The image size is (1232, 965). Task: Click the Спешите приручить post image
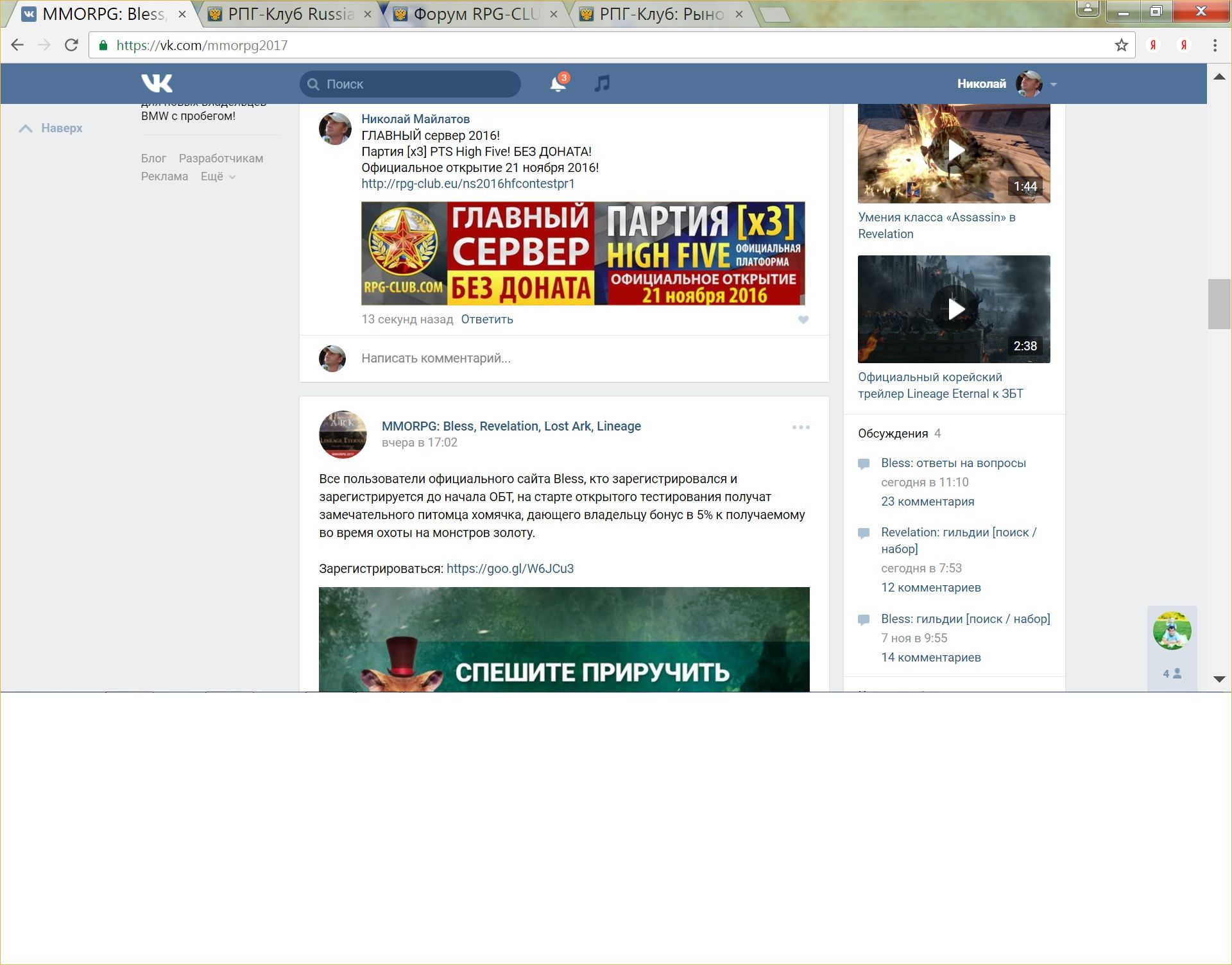564,639
